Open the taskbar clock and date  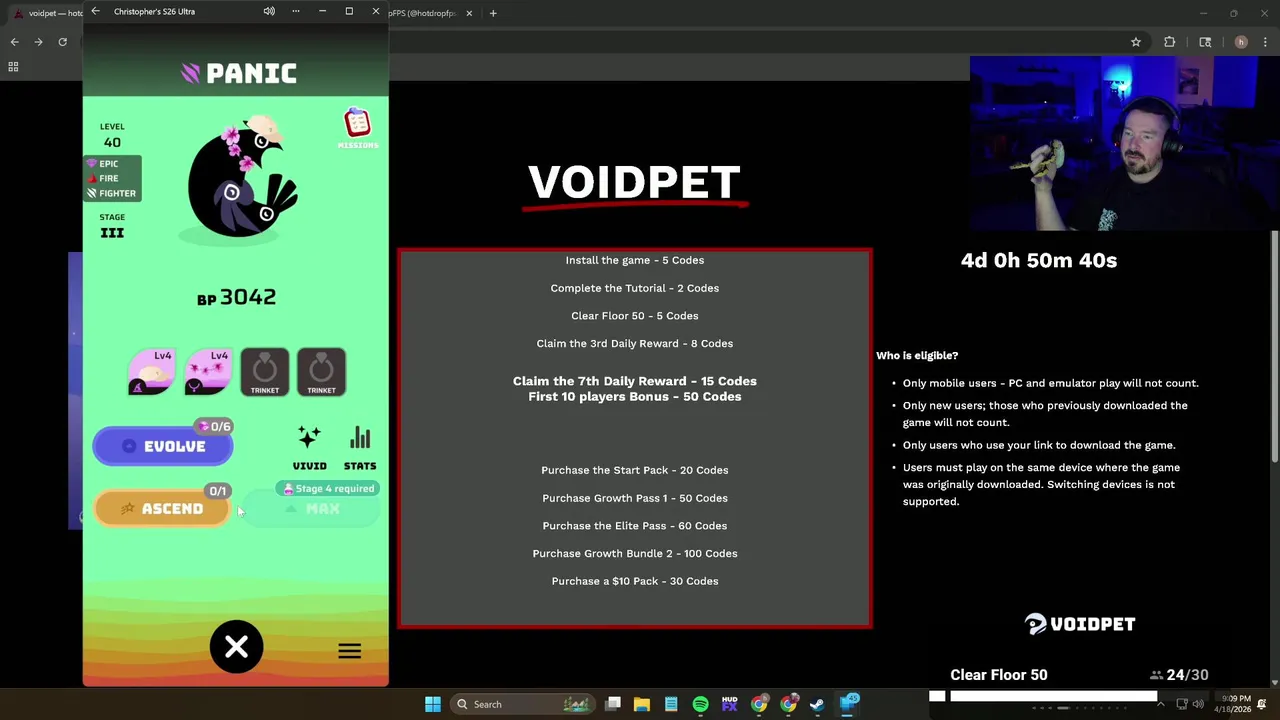1232,704
